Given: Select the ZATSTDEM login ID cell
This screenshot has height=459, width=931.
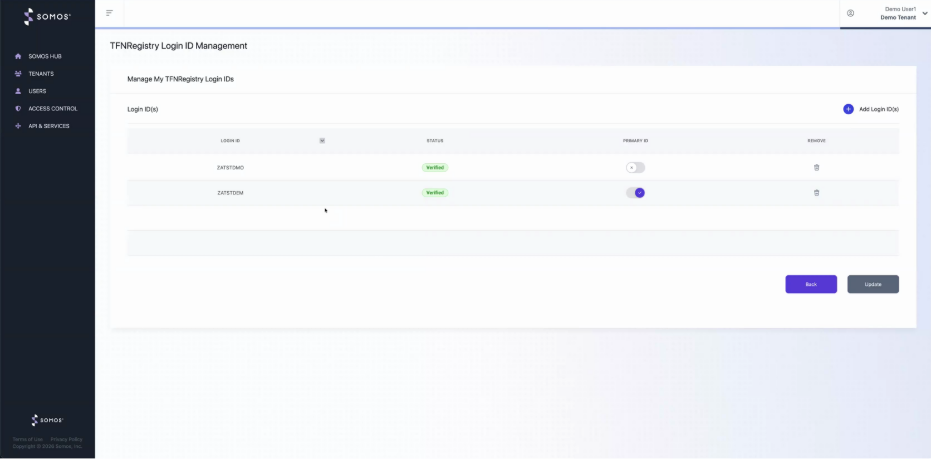Looking at the screenshot, I should click(230, 193).
